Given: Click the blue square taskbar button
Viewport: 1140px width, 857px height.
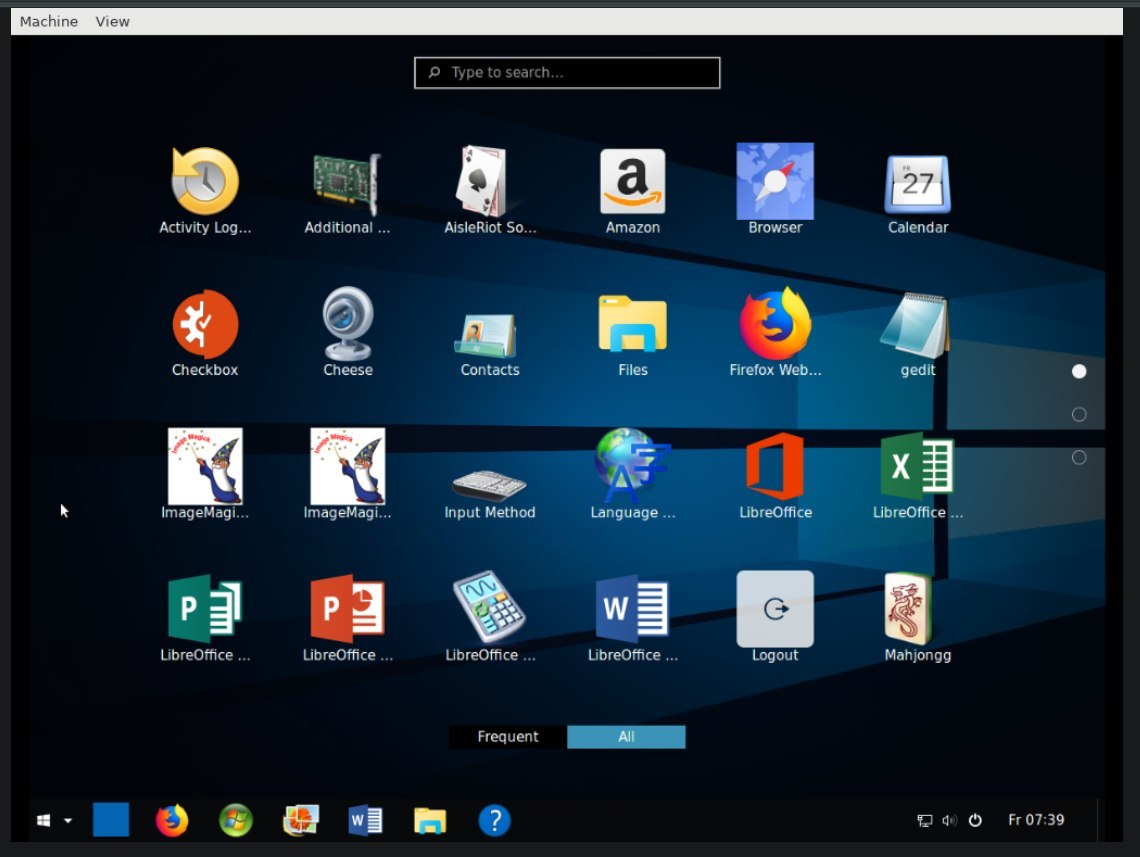Looking at the screenshot, I should click(111, 820).
